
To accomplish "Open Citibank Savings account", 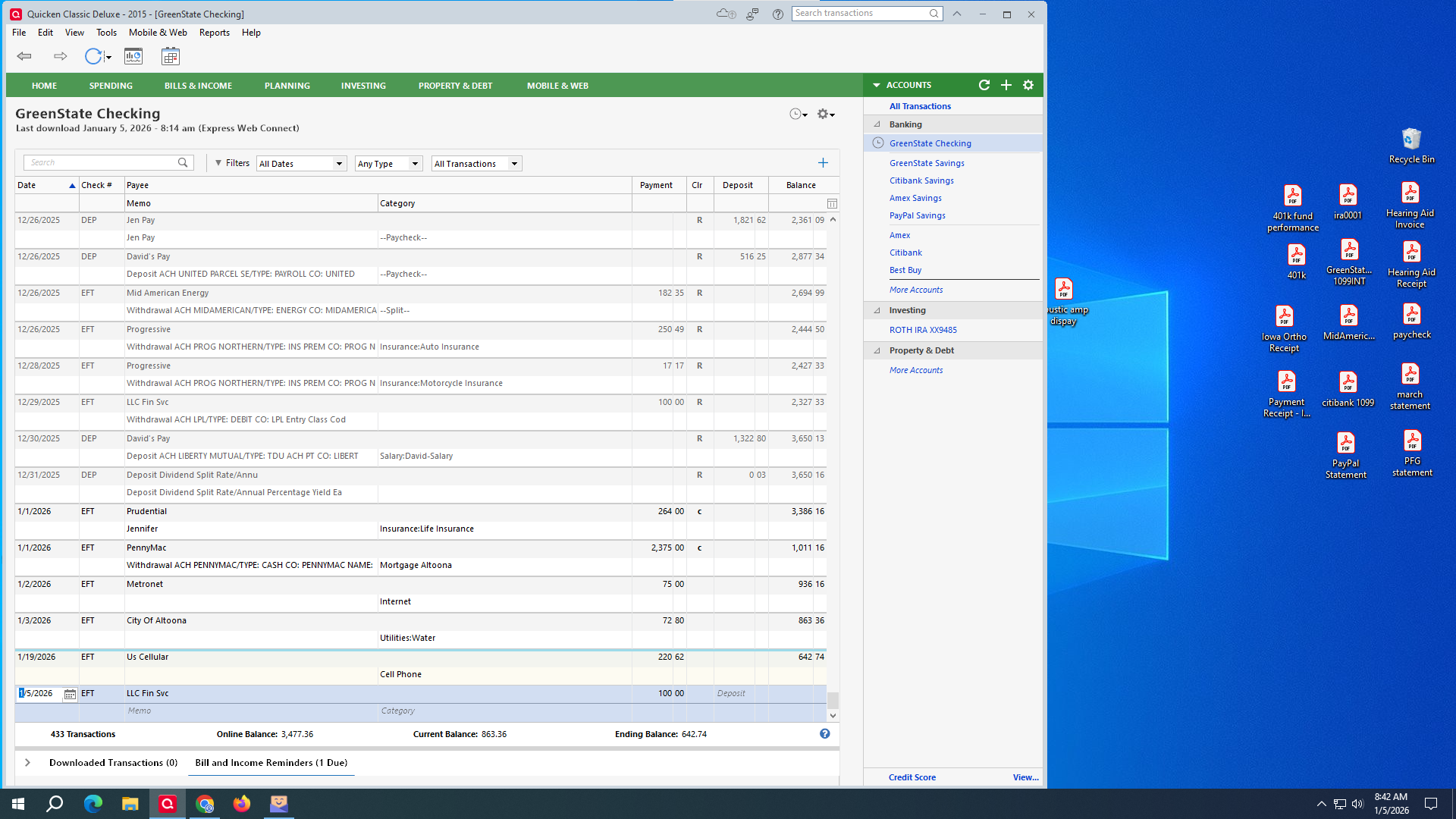I will [x=921, y=180].
